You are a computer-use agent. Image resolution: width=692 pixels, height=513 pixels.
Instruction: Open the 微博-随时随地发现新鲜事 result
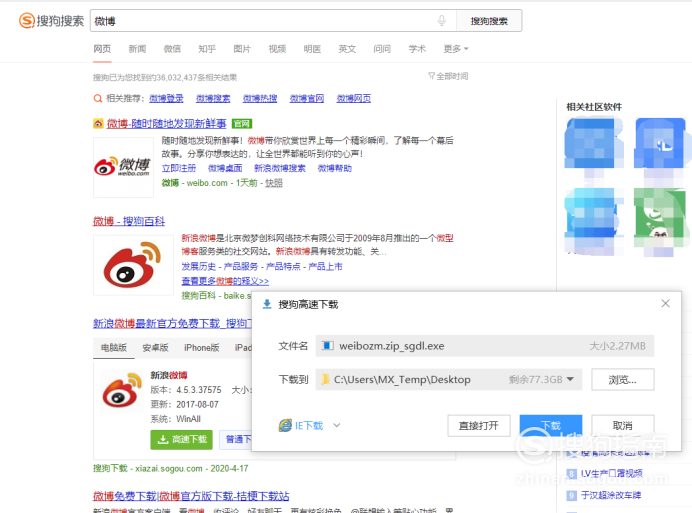pos(166,124)
